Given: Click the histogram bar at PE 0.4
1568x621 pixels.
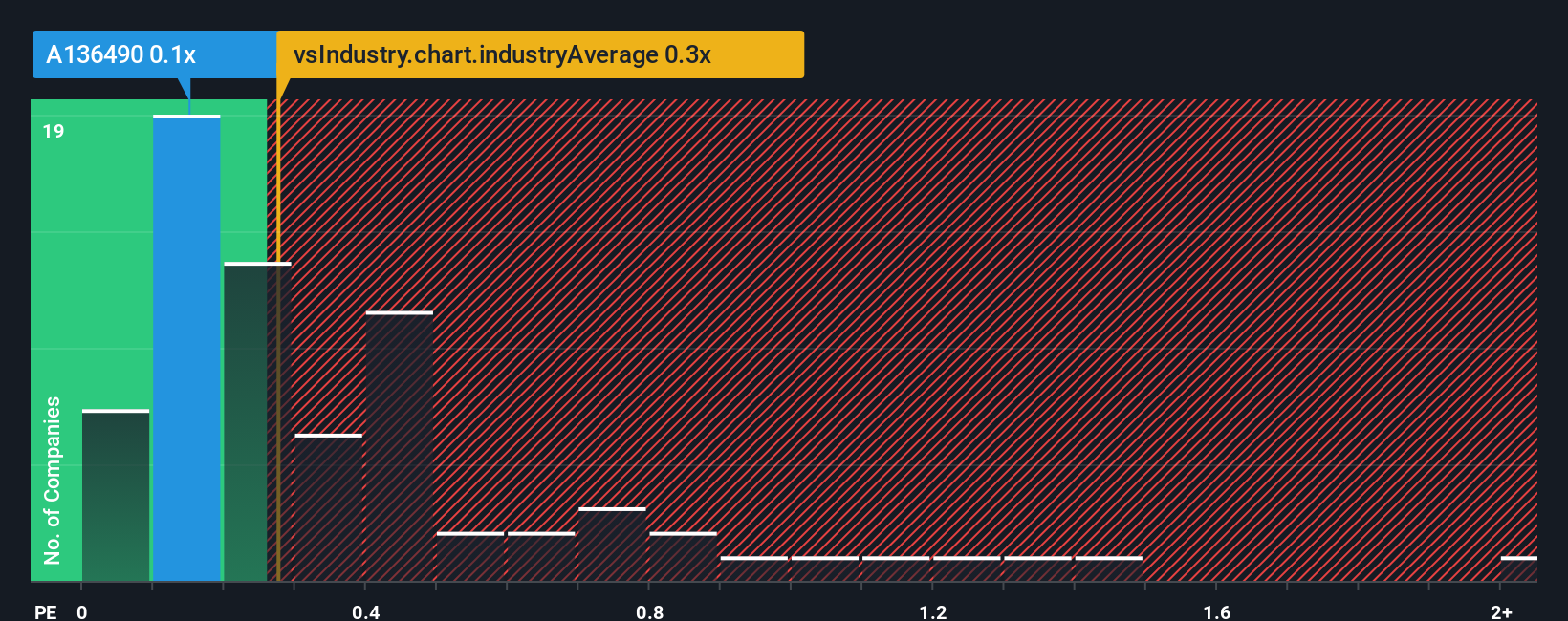Looking at the screenshot, I should click(x=400, y=446).
